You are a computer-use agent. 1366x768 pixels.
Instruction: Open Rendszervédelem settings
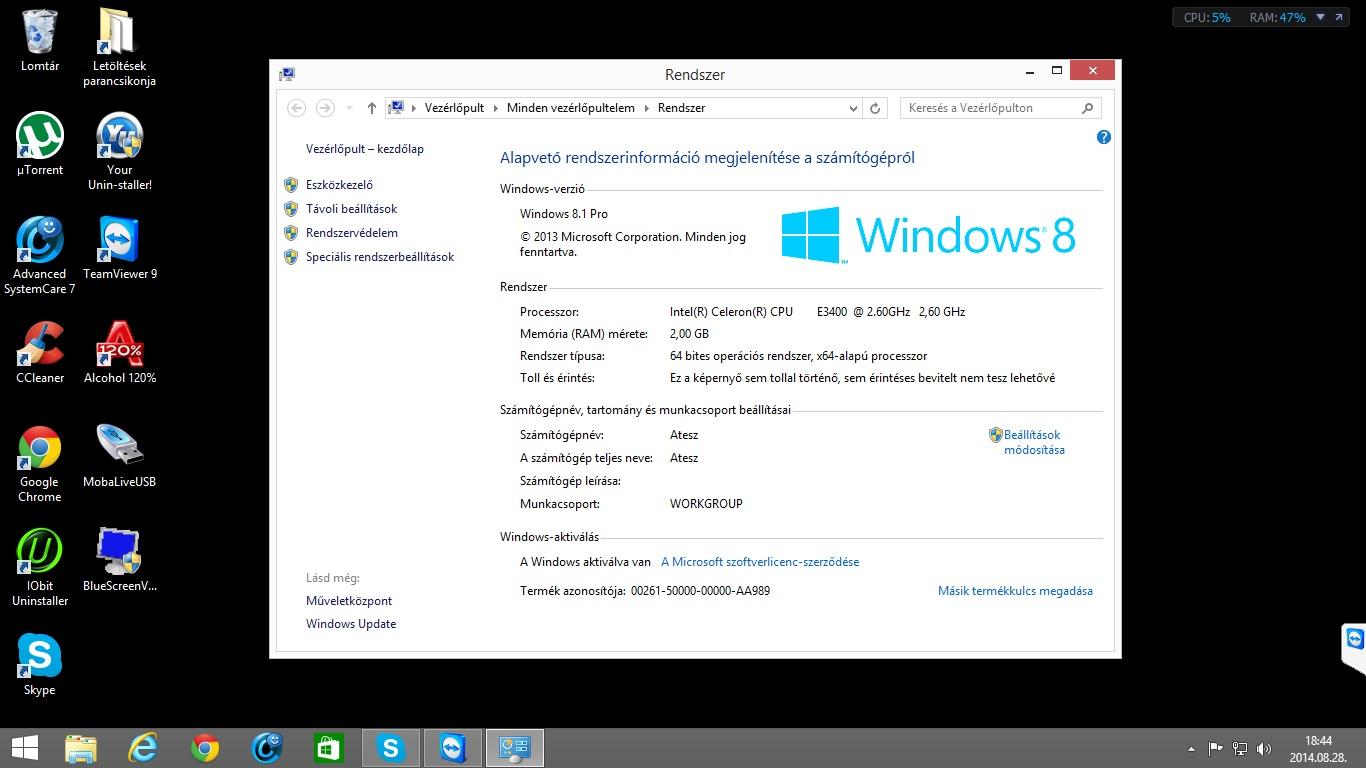(x=352, y=233)
